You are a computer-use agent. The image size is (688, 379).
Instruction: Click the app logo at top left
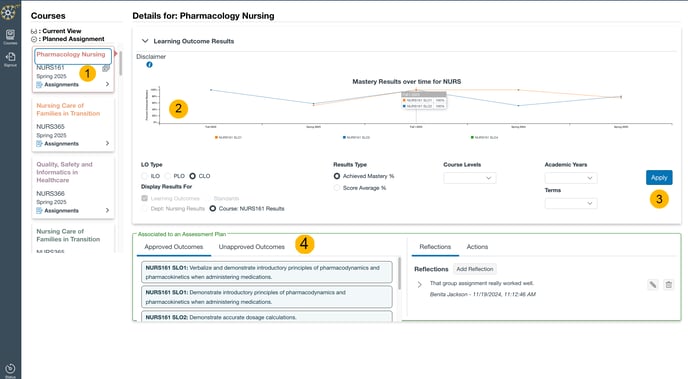click(x=8, y=12)
